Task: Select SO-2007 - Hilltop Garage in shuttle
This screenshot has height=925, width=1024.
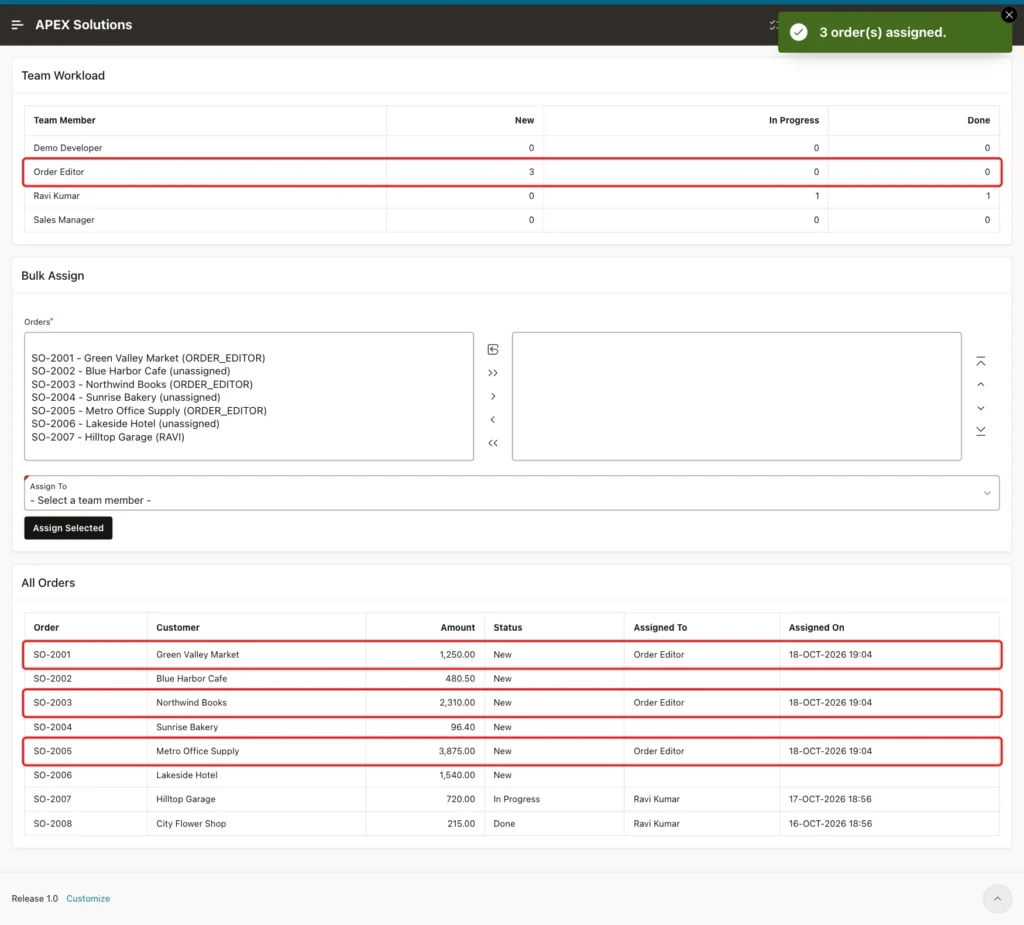Action: coord(108,437)
